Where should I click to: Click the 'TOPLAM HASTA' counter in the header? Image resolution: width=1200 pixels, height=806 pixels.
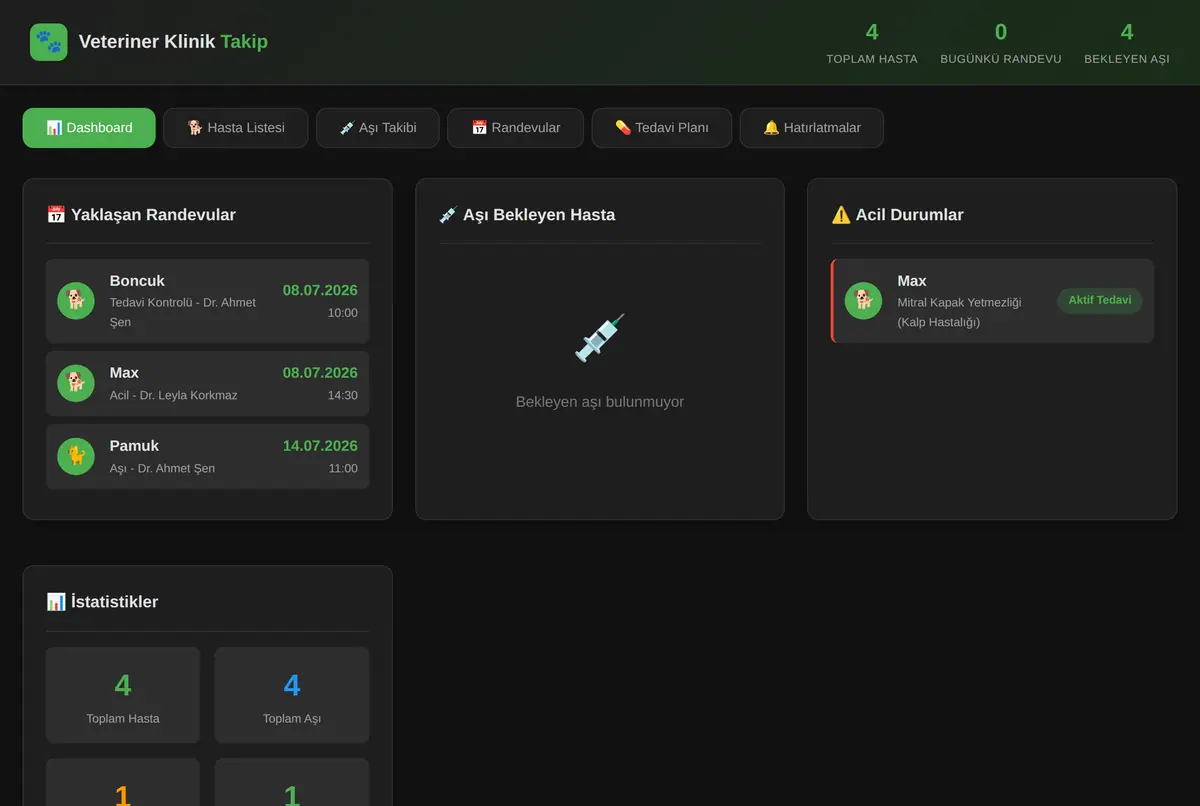[x=872, y=43]
